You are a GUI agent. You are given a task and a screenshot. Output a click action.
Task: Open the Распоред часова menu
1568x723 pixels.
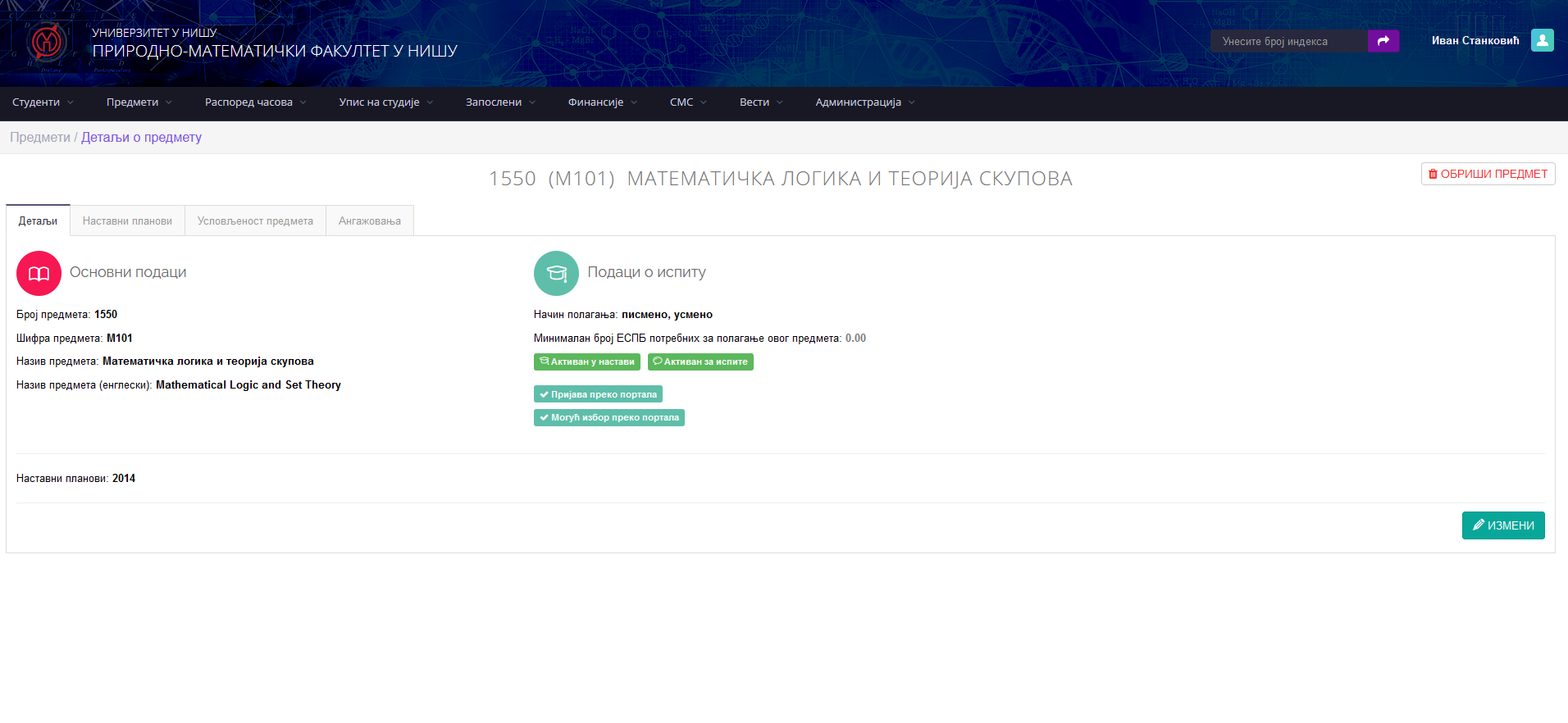(255, 102)
